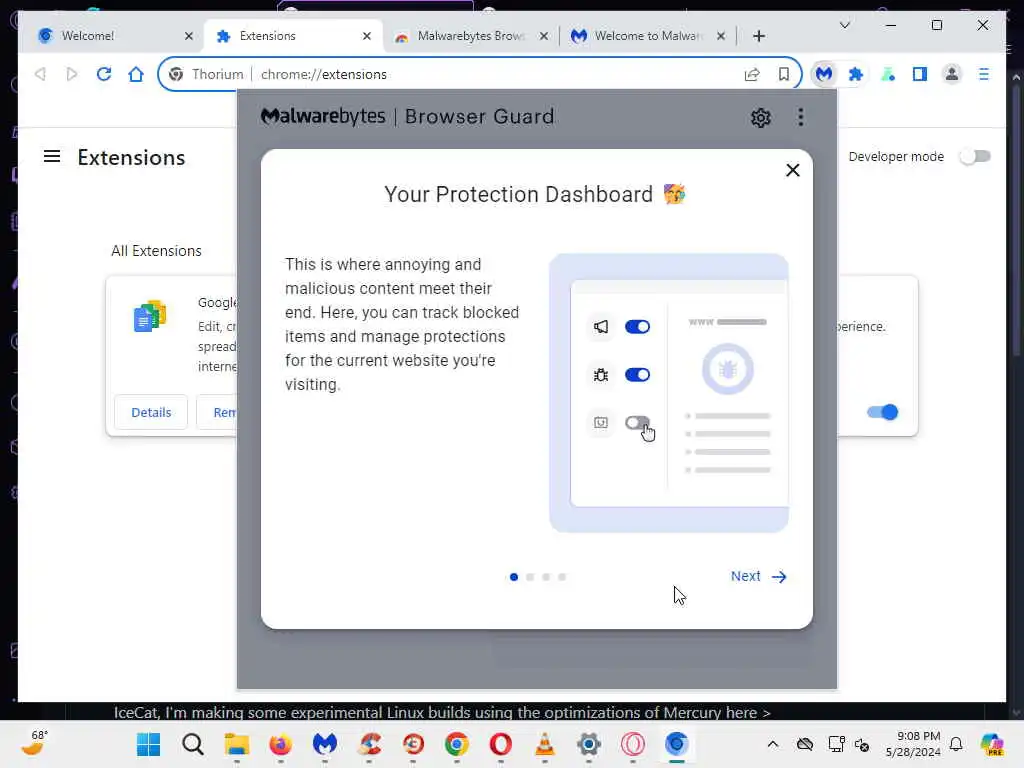The image size is (1024, 768).
Task: Open Malwarebytes app from taskbar
Action: (325, 744)
